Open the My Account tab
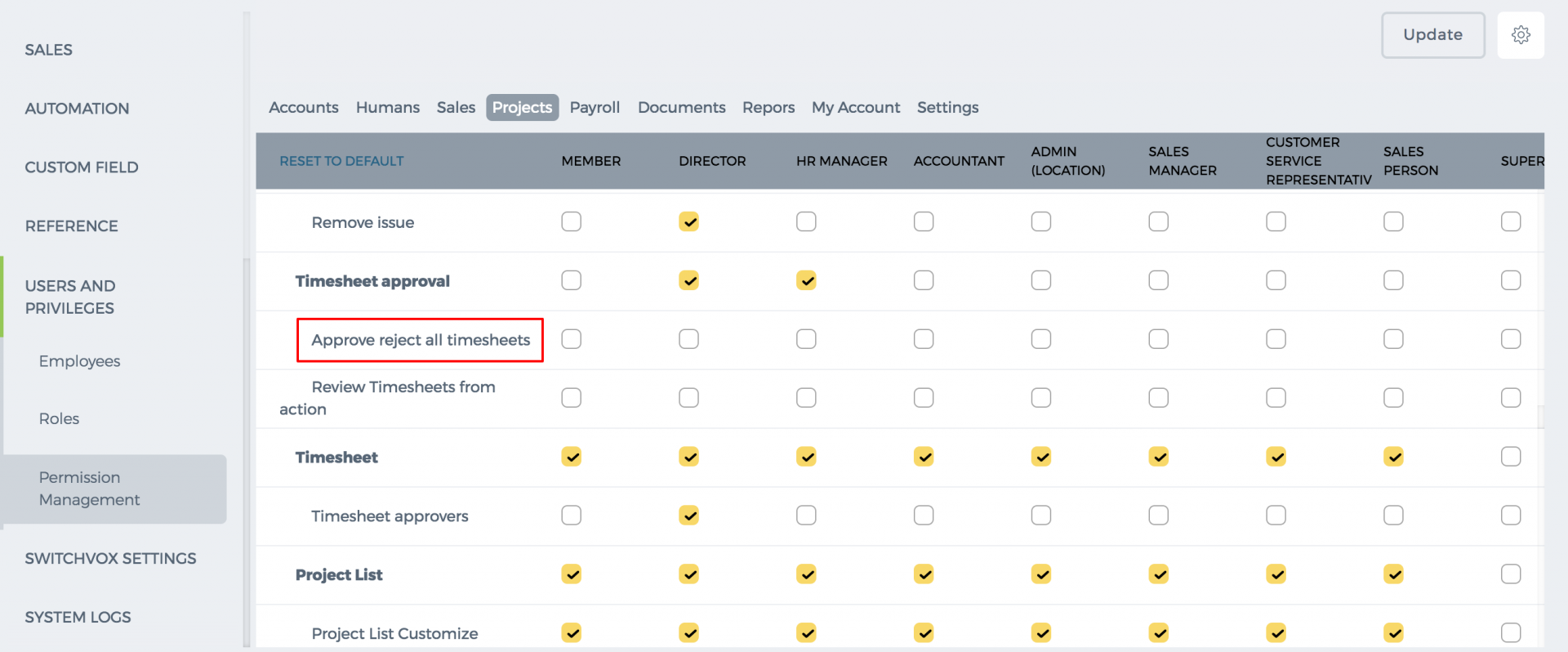The height and width of the screenshot is (652, 1568). pyautogui.click(x=855, y=107)
